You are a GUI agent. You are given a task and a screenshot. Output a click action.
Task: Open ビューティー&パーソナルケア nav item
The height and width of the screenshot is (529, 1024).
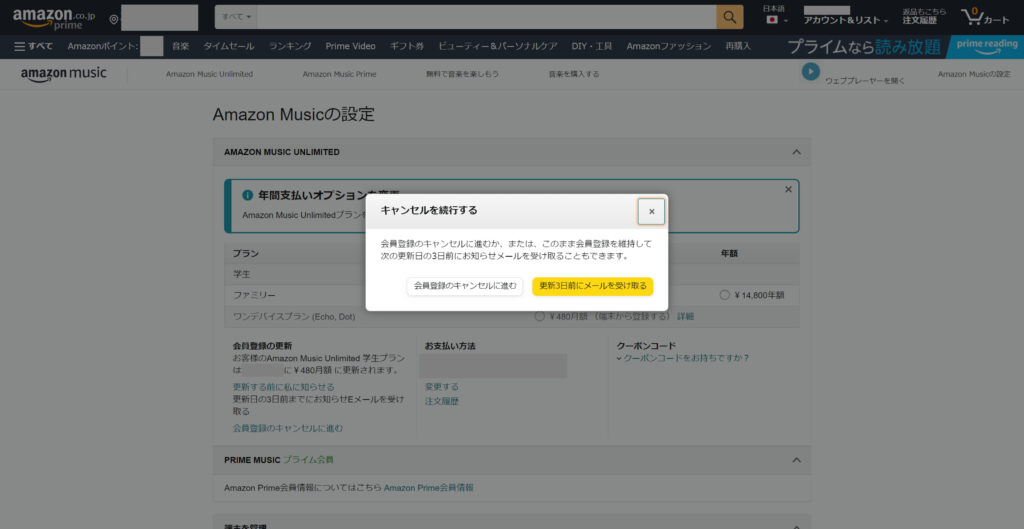[498, 46]
